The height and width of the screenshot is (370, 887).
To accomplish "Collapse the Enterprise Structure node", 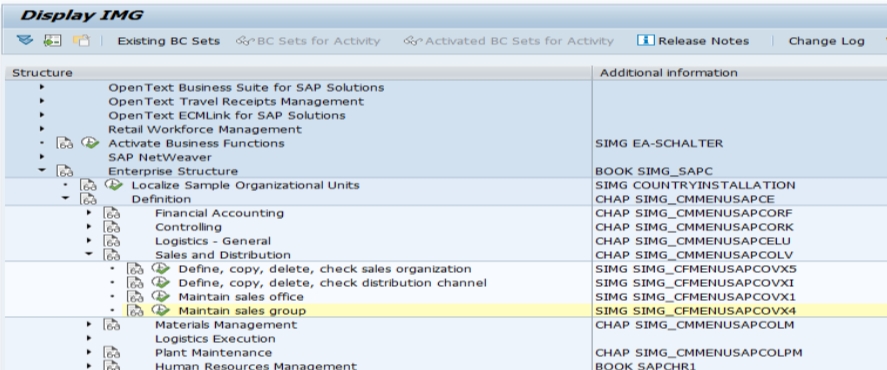I will click(x=42, y=170).
